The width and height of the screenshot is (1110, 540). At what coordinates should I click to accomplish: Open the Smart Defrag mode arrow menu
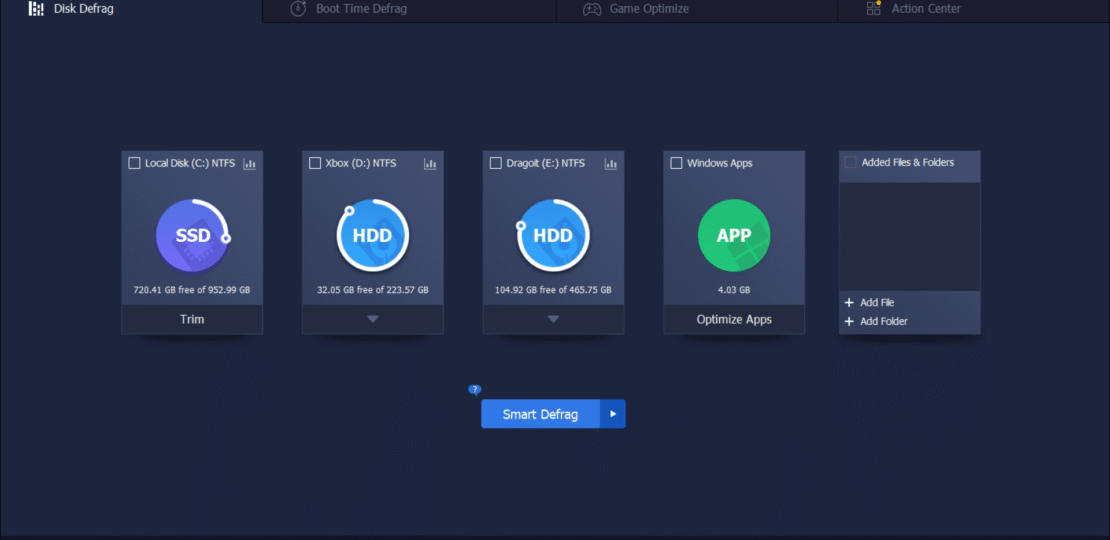coord(613,414)
